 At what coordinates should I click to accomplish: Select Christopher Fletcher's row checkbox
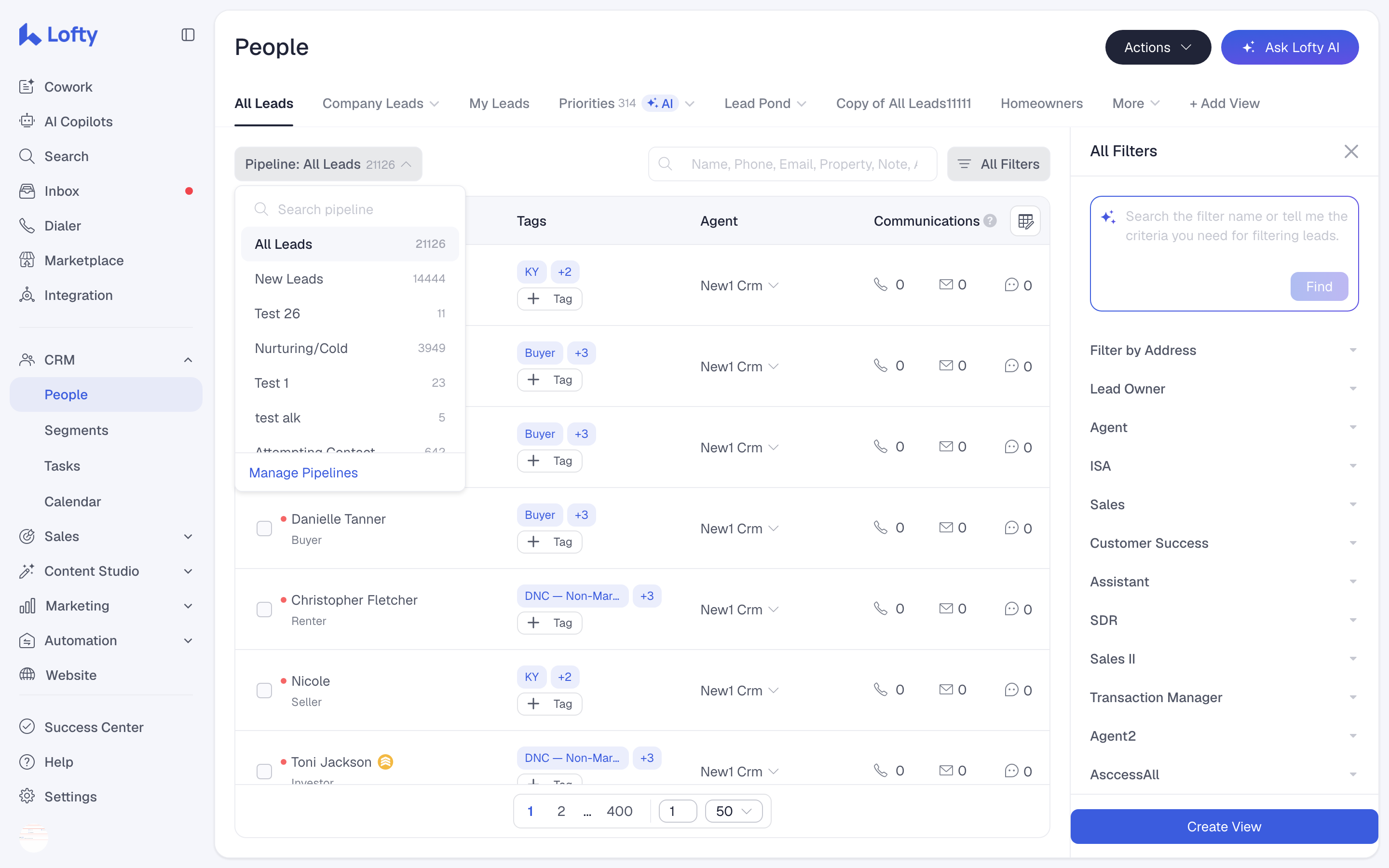pyautogui.click(x=264, y=609)
